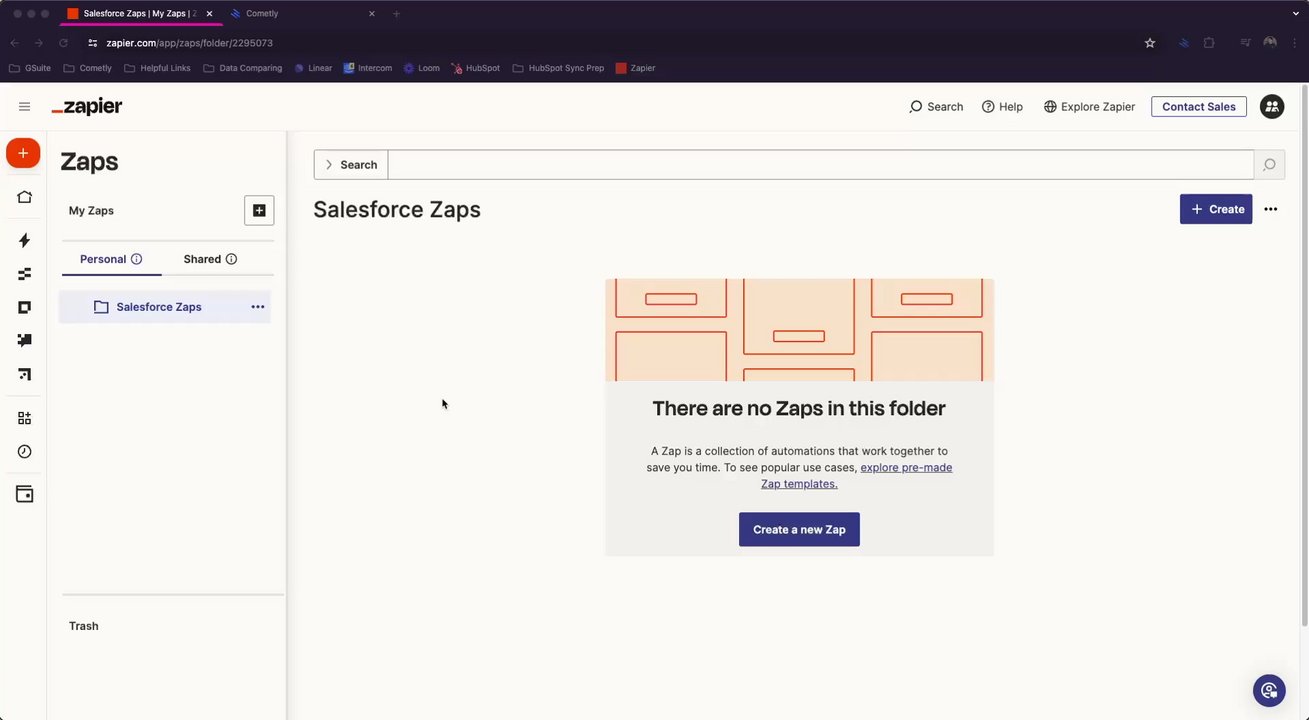Click the header Search link
Screen dimensions: 1309x720
(936, 107)
